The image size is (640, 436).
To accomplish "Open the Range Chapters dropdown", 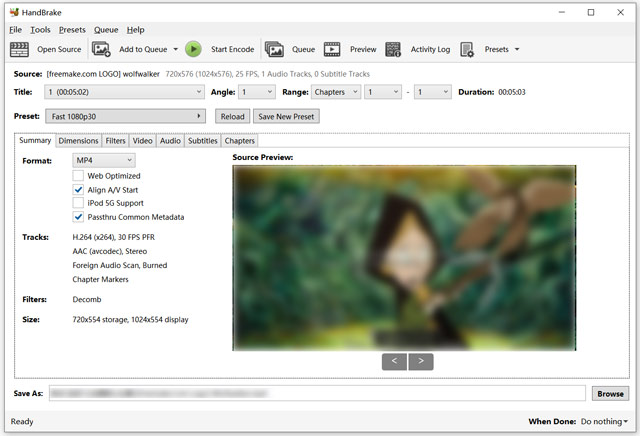I will [x=336, y=92].
